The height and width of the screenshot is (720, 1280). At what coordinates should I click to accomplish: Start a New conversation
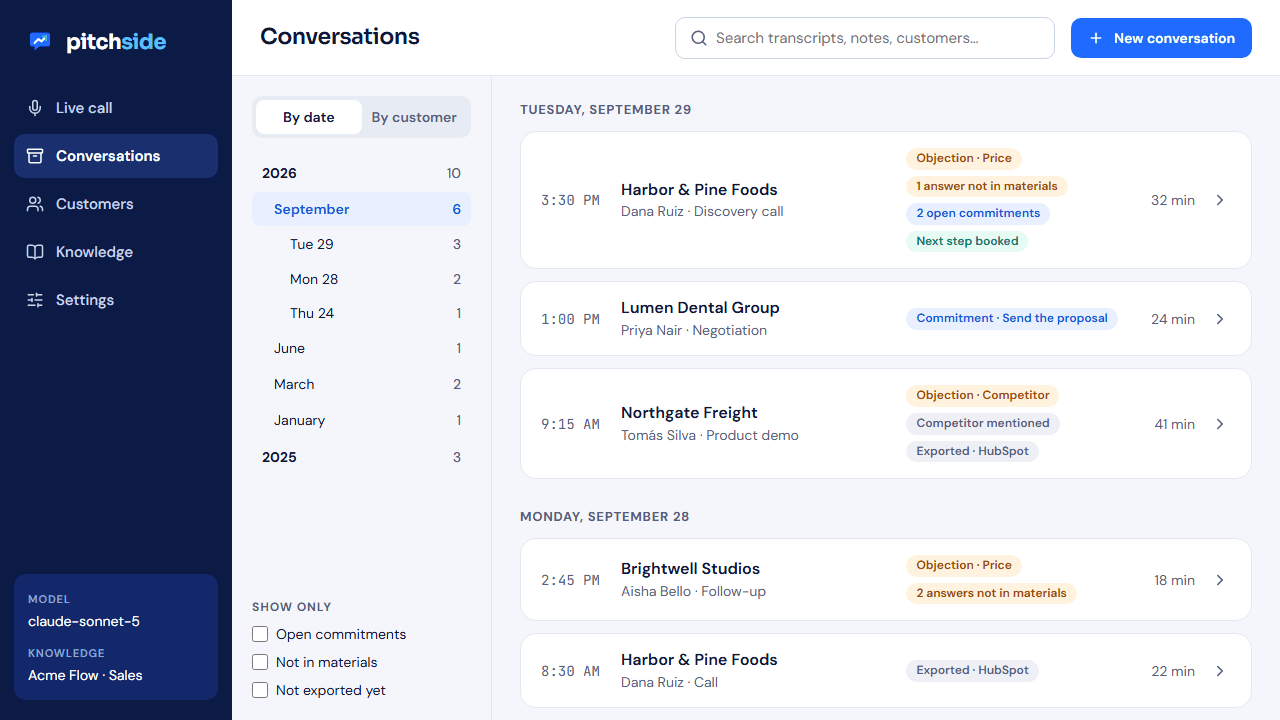point(1161,38)
